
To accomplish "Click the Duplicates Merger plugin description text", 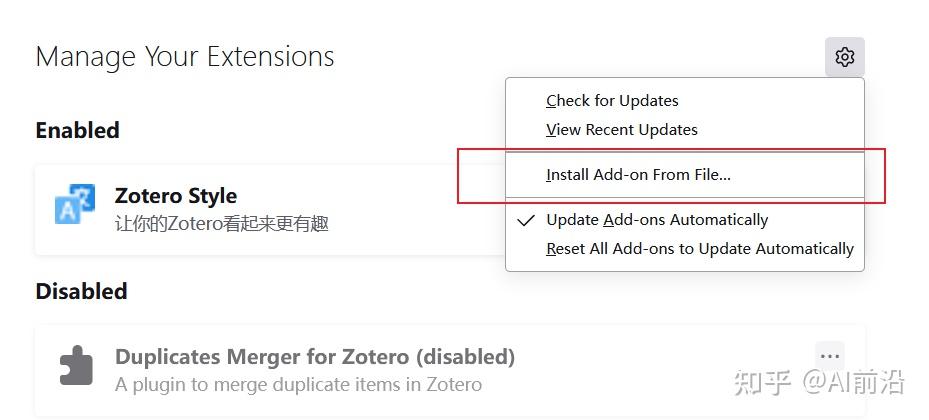I will coord(298,384).
